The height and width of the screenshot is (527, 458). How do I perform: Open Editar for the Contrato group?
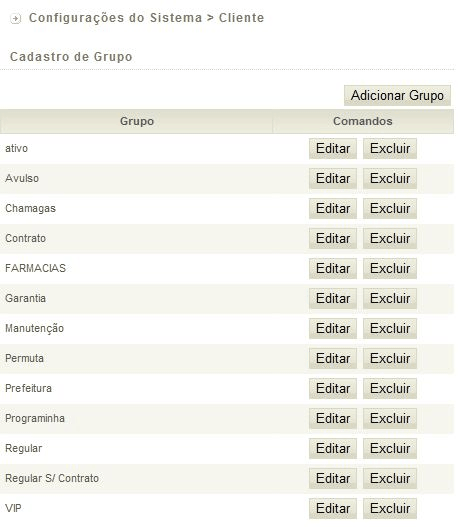click(333, 238)
